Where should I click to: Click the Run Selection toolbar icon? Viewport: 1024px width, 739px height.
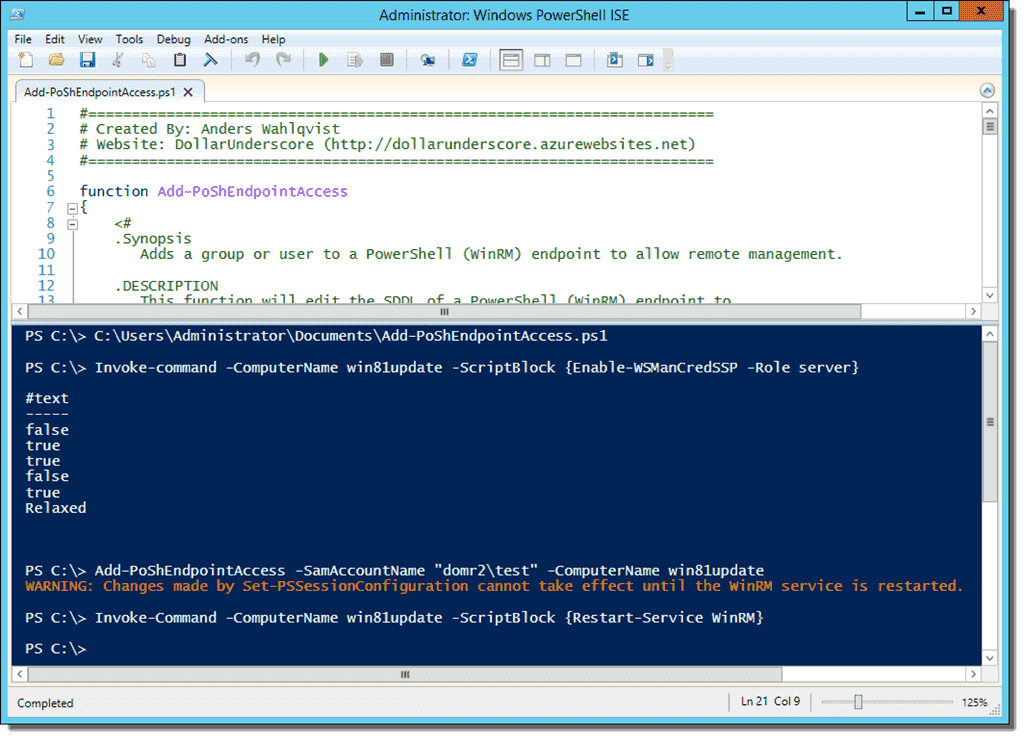pyautogui.click(x=355, y=60)
